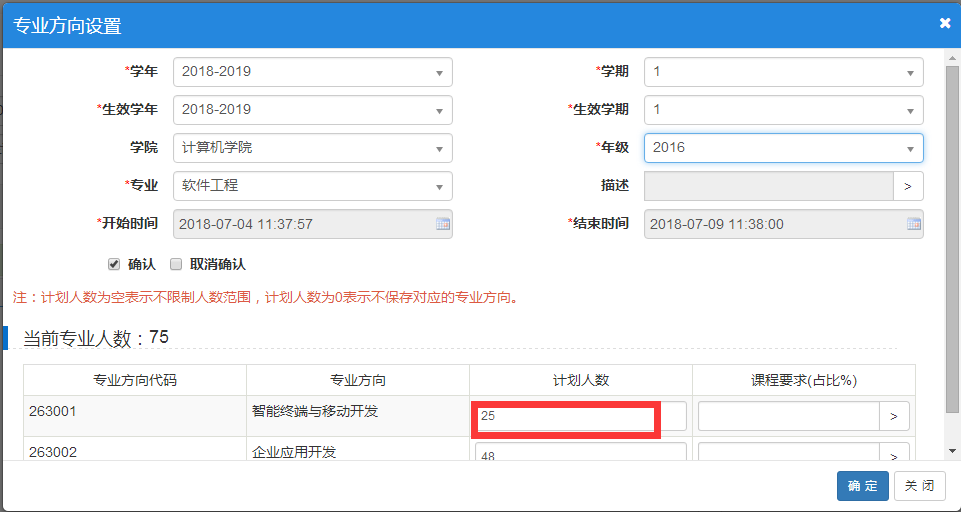Image resolution: width=961 pixels, height=512 pixels.
Task: Expand the 学年 dropdown
Action: [312, 72]
